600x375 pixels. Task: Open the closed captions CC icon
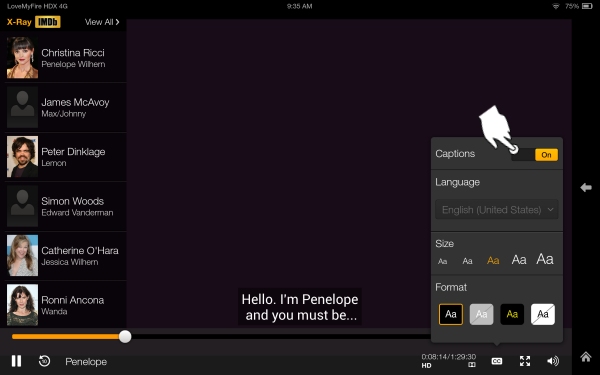497,361
